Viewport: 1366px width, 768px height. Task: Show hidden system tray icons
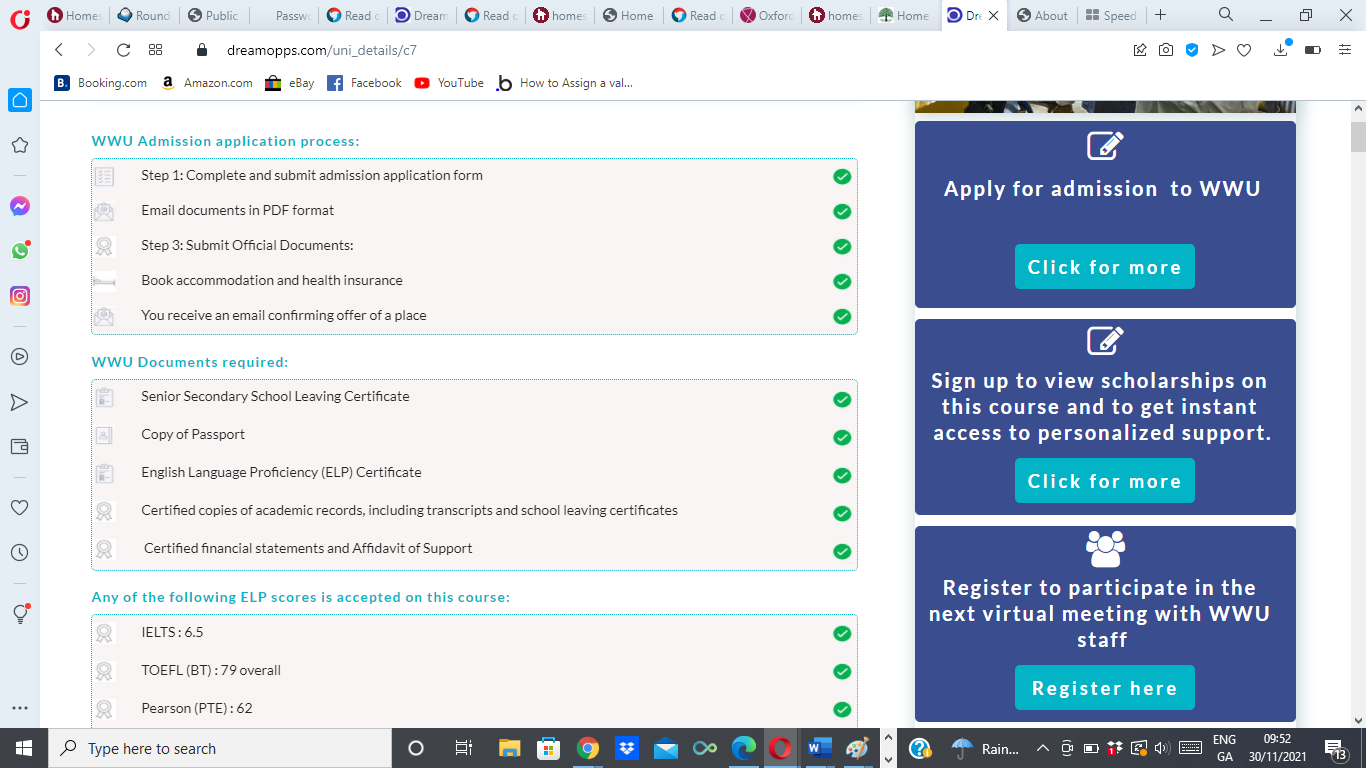tap(1042, 748)
